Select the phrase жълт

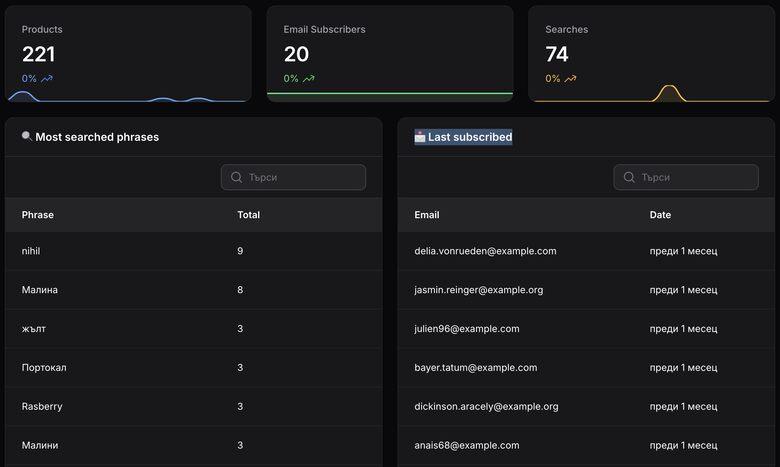click(x=34, y=329)
